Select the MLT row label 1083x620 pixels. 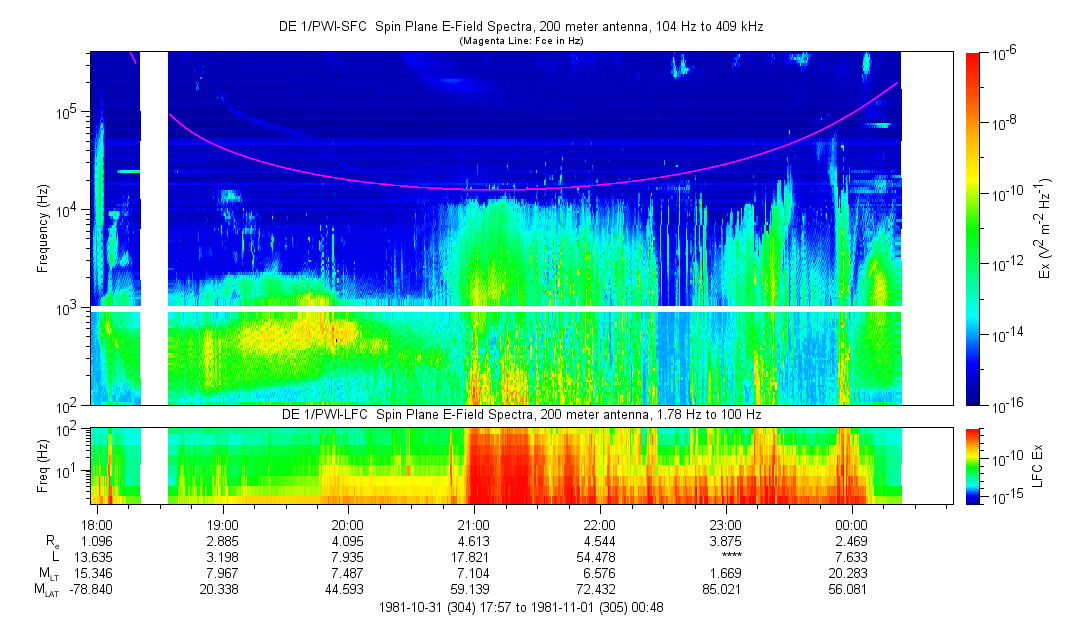[x=49, y=574]
